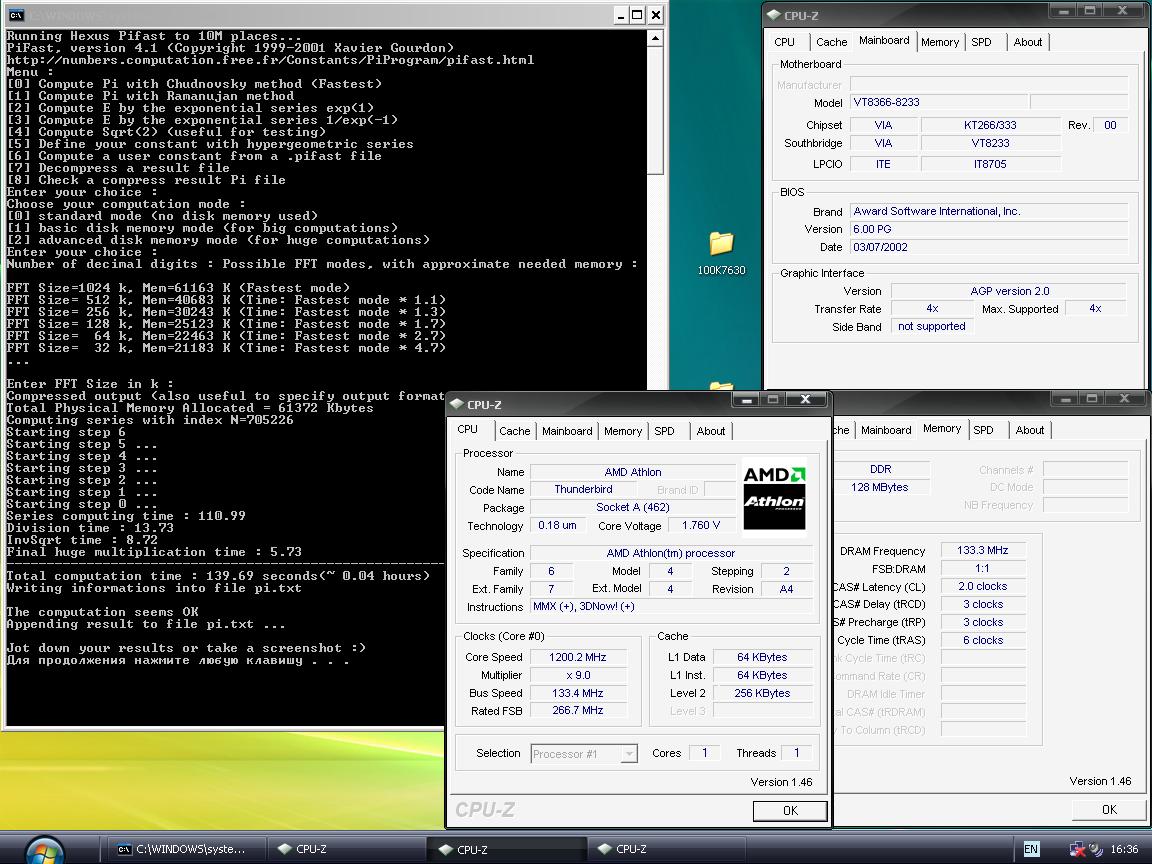Click the Mainboard CPU-Z window title icon
This screenshot has width=1152, height=864.
[774, 15]
